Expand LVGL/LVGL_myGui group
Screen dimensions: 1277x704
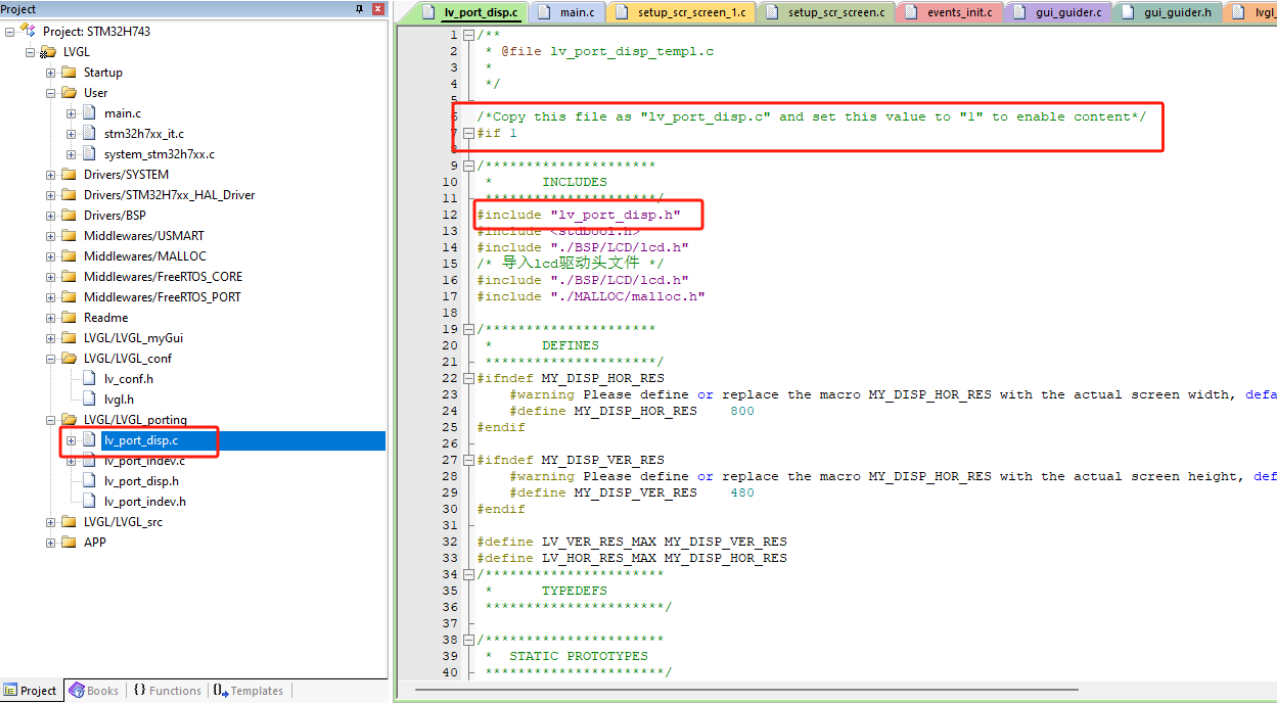(x=50, y=338)
